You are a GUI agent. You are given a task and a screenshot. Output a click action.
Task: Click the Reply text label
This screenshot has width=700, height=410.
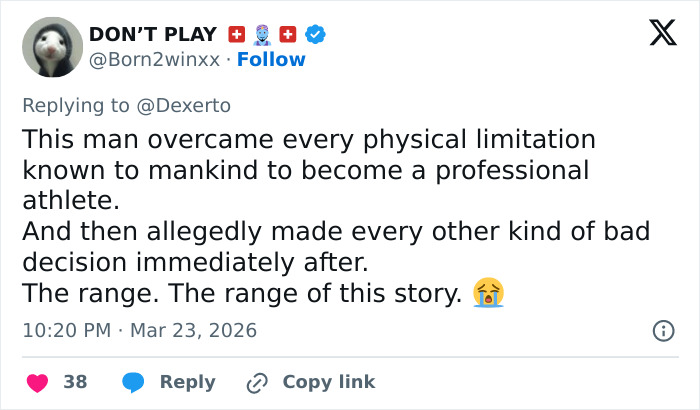click(x=187, y=382)
